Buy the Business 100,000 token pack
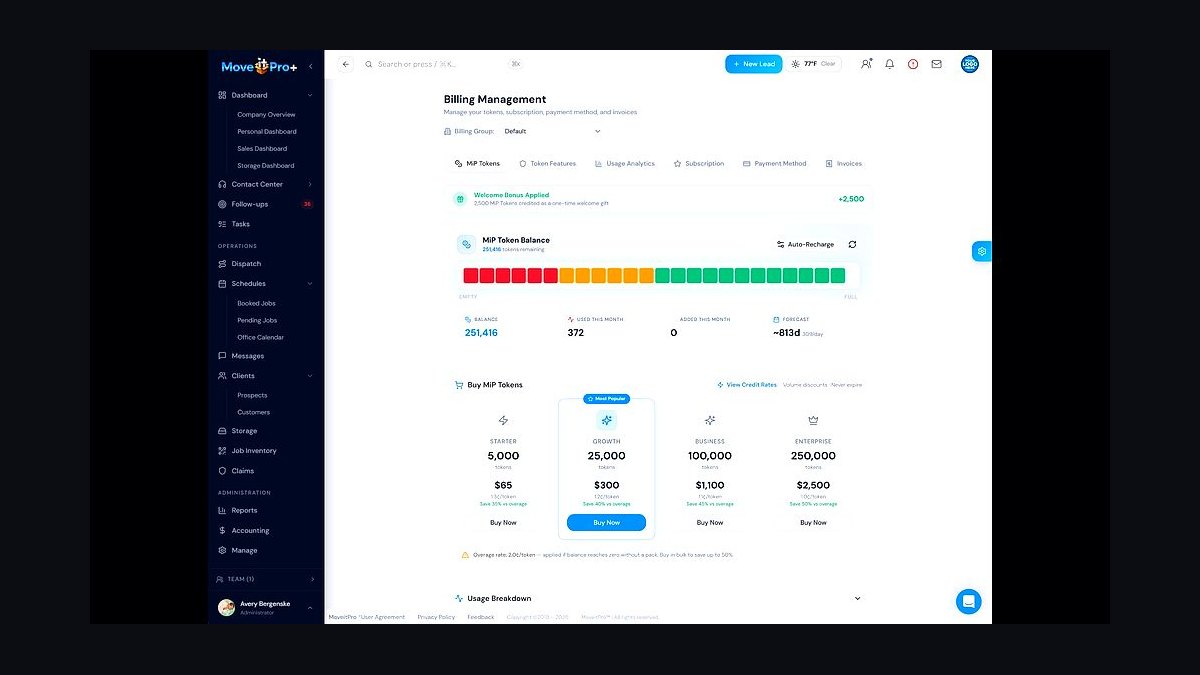 click(710, 523)
